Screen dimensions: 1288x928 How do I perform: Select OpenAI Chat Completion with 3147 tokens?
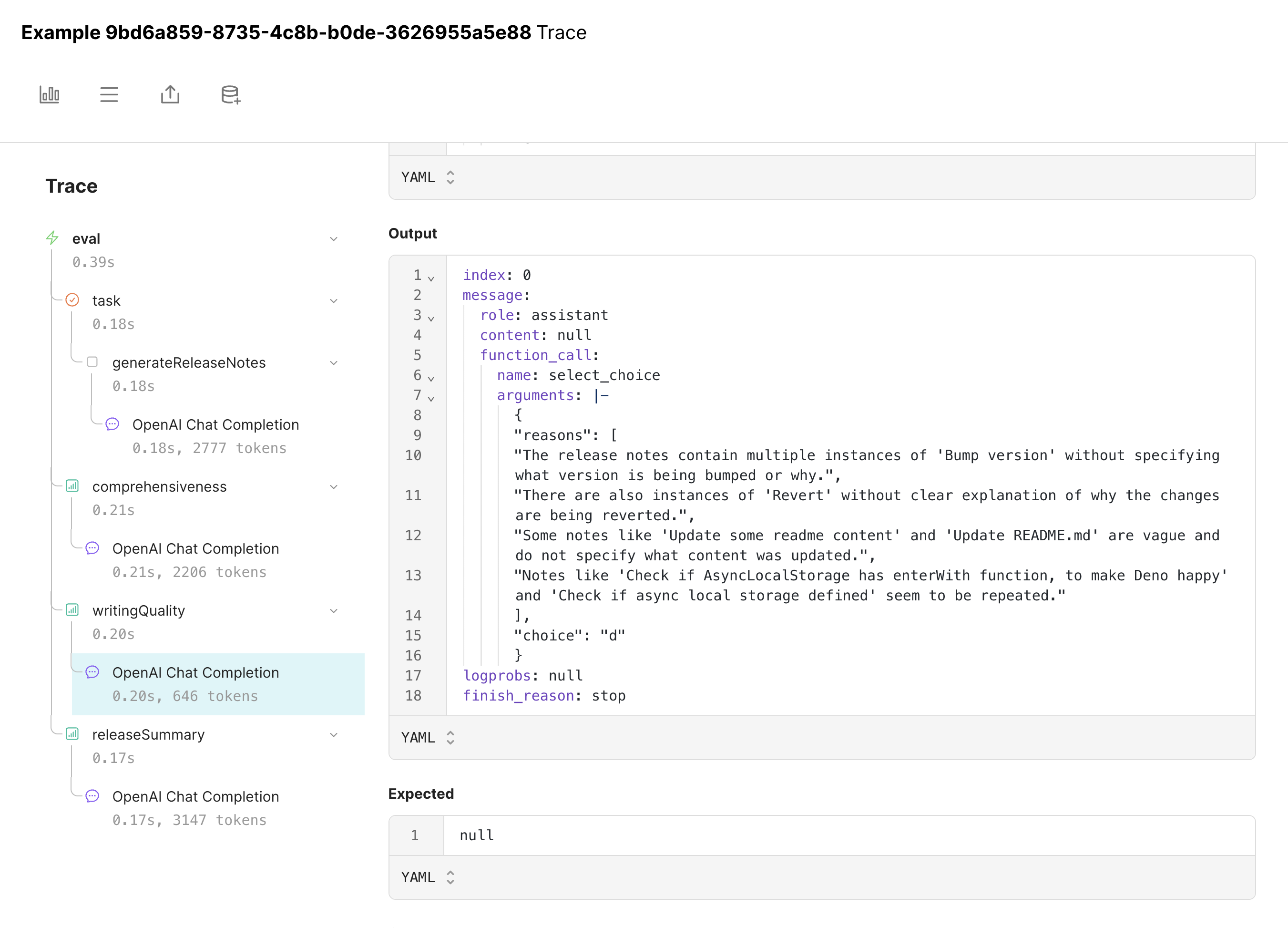195,797
